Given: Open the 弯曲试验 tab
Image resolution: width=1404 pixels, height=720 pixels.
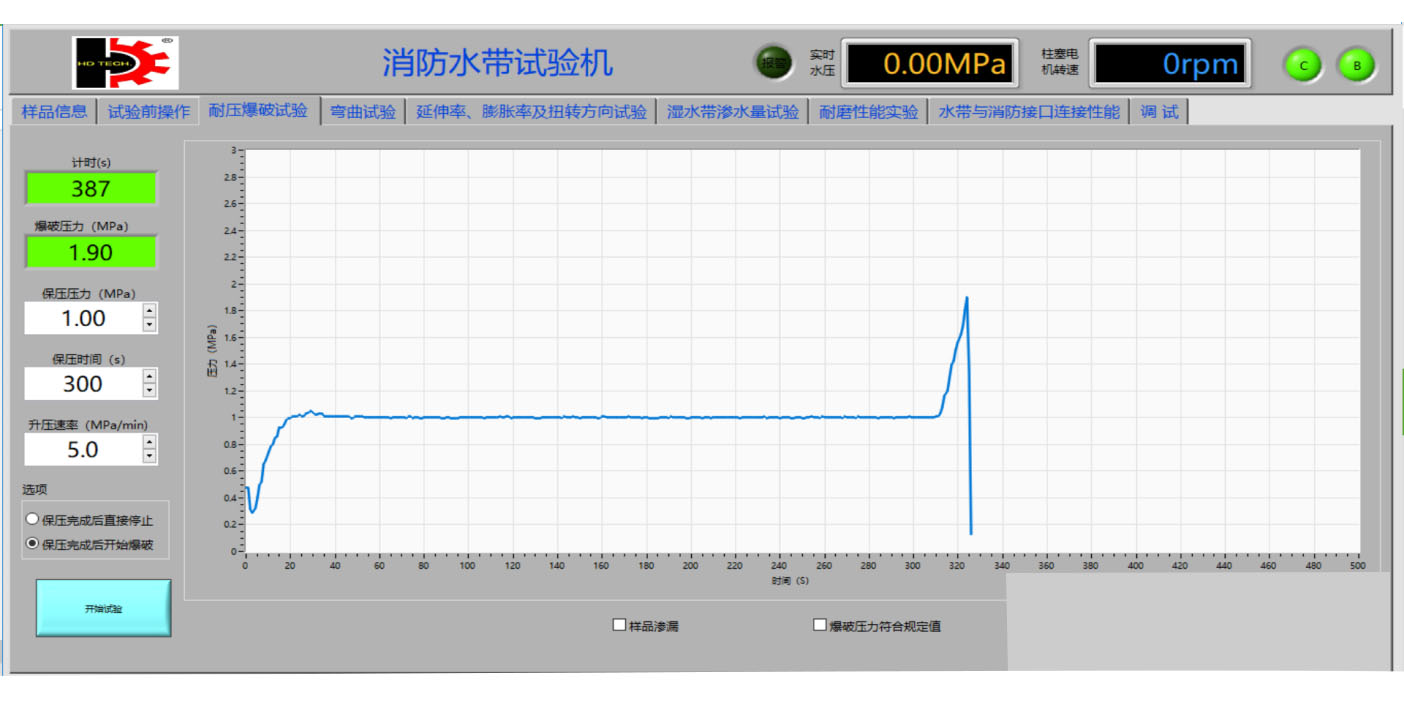Looking at the screenshot, I should (x=363, y=112).
